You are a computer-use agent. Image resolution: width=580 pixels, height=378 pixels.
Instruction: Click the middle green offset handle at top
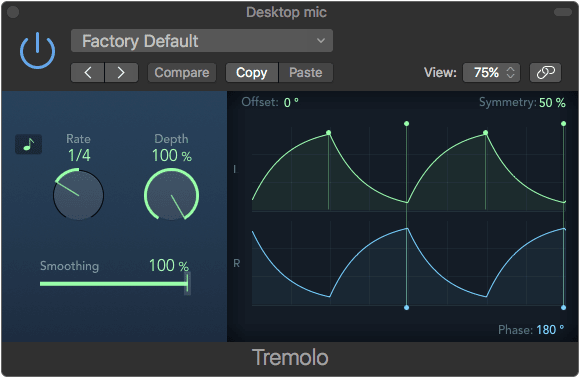click(x=407, y=124)
